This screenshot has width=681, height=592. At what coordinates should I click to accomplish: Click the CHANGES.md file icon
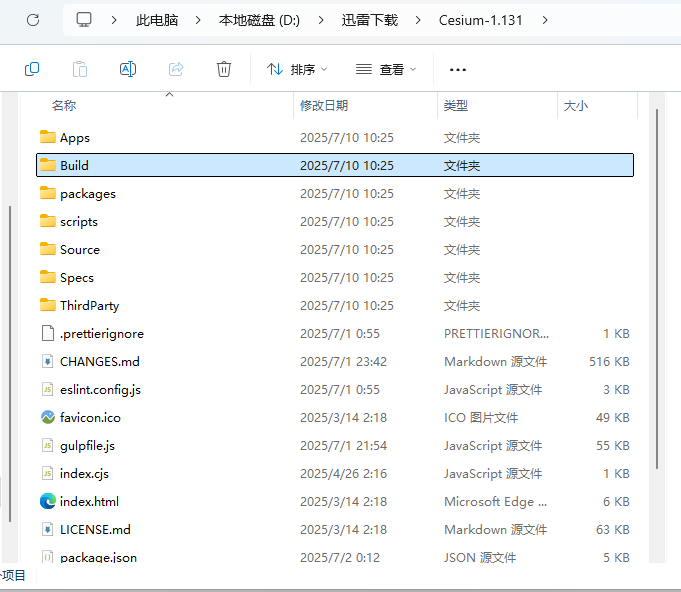[x=48, y=361]
